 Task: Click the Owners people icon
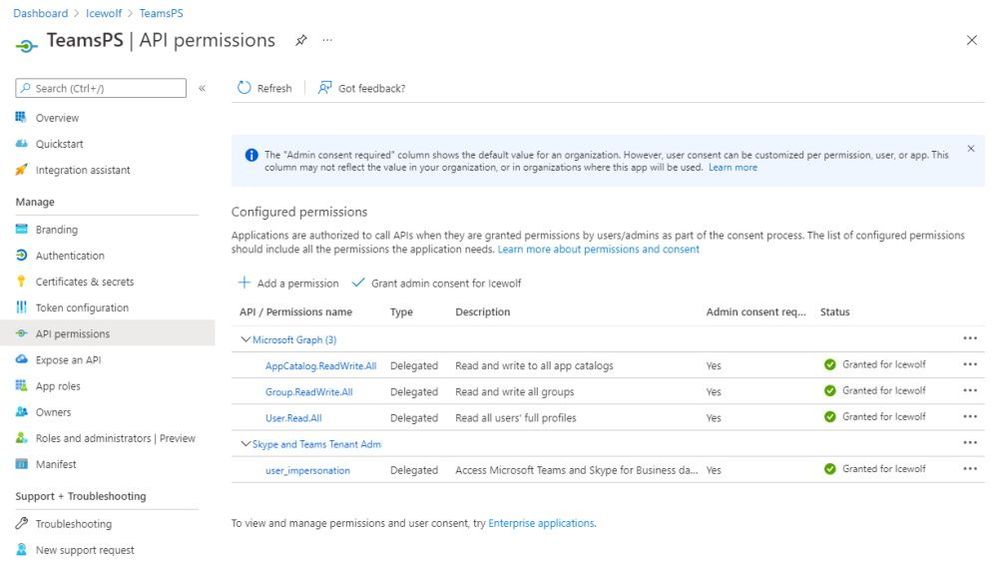coord(21,411)
